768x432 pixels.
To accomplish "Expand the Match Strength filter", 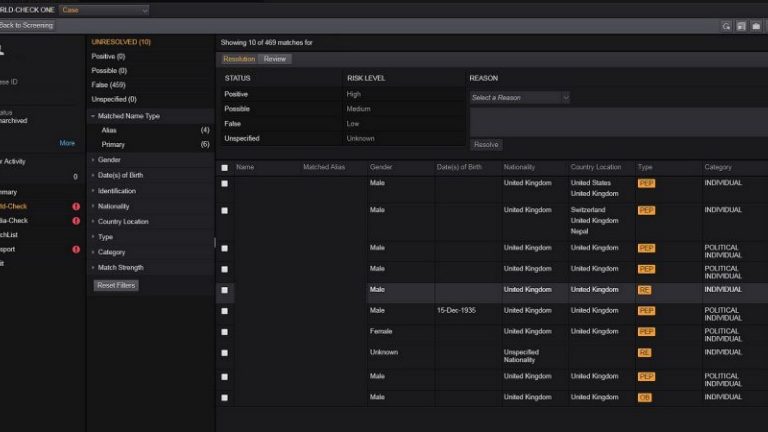I will [x=120, y=267].
